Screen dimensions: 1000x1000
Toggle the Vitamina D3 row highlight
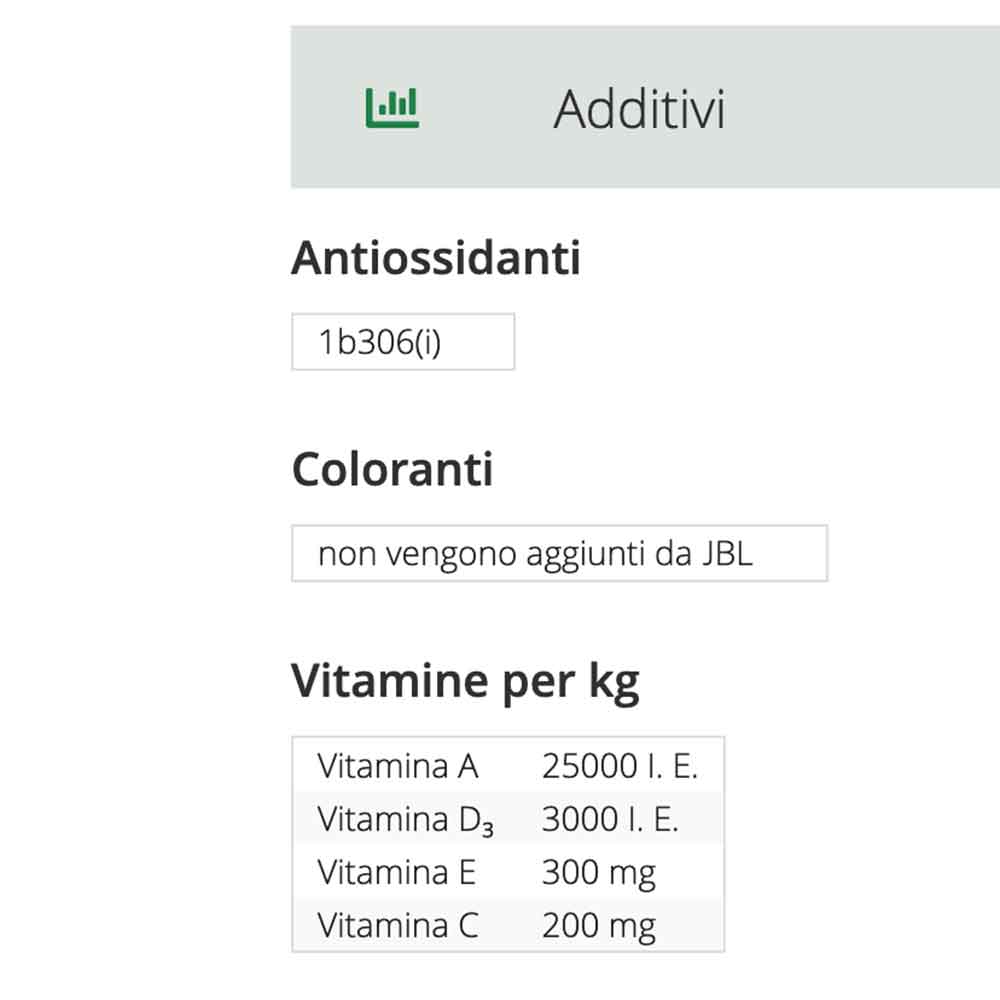505,819
